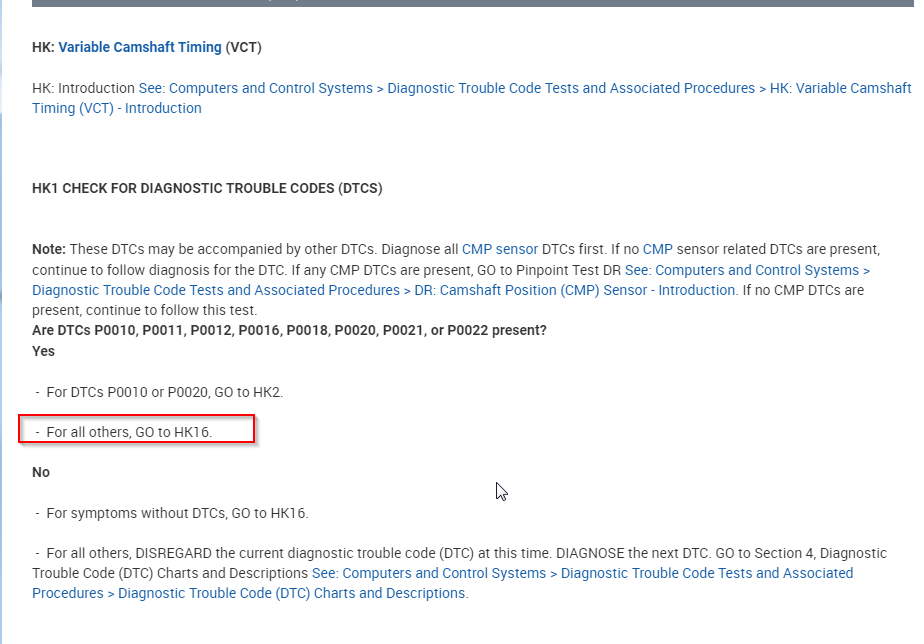Click the "For DTCs P0010 or P0020" line
The height and width of the screenshot is (644, 924).
[164, 392]
